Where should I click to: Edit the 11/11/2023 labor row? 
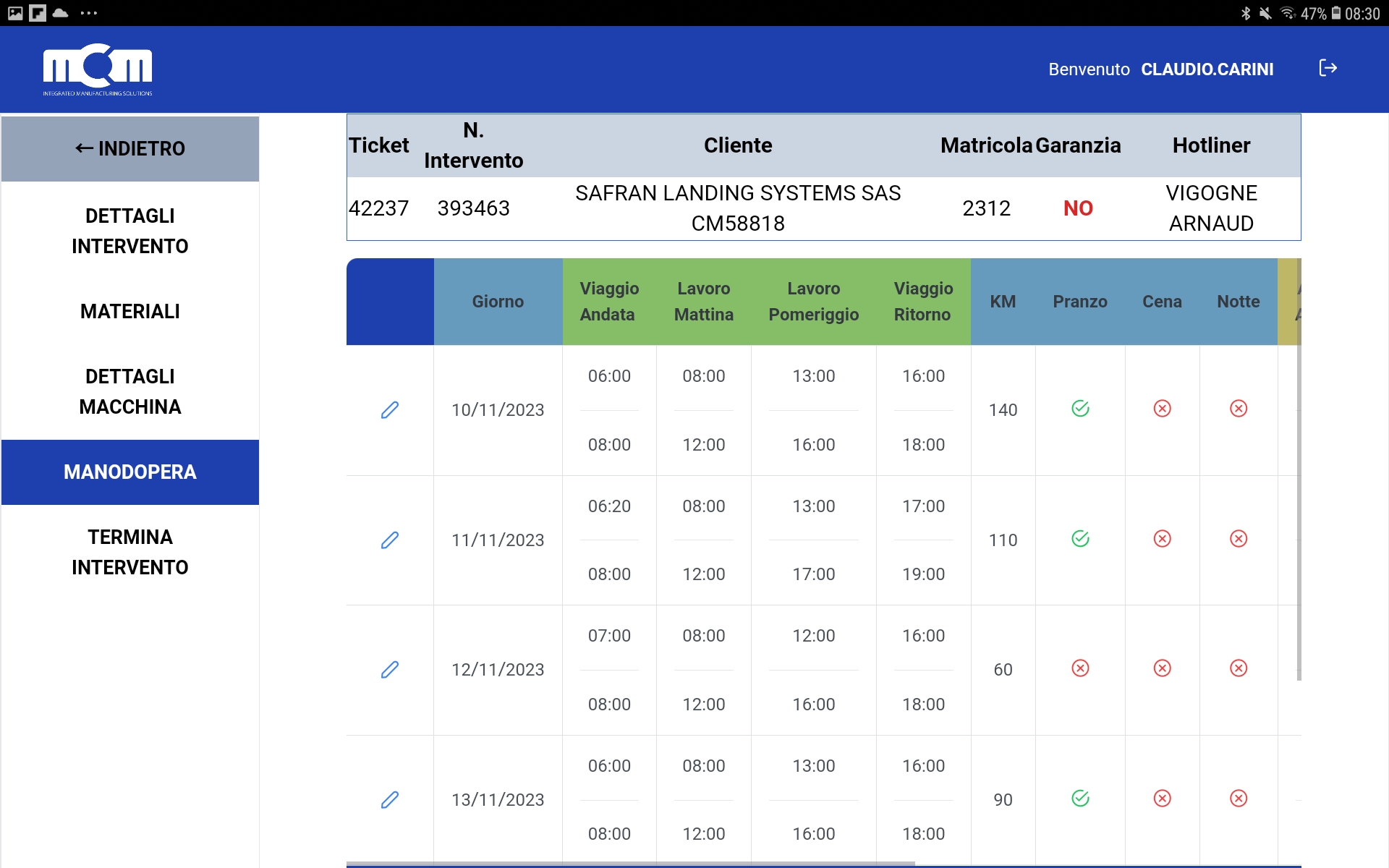pyautogui.click(x=390, y=540)
